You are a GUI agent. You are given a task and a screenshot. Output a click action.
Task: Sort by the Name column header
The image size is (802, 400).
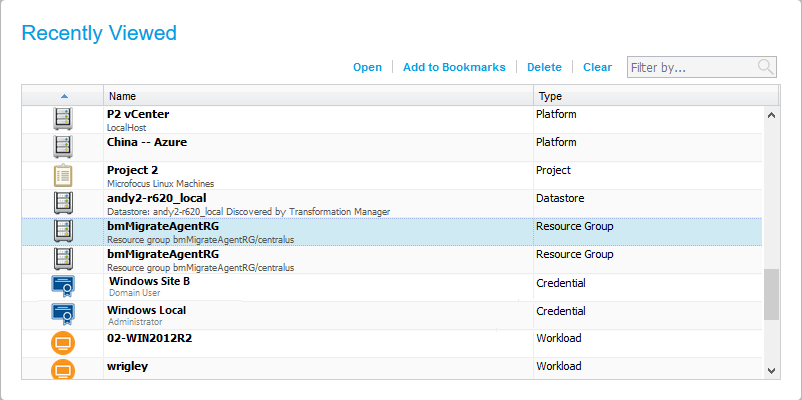[x=318, y=96]
